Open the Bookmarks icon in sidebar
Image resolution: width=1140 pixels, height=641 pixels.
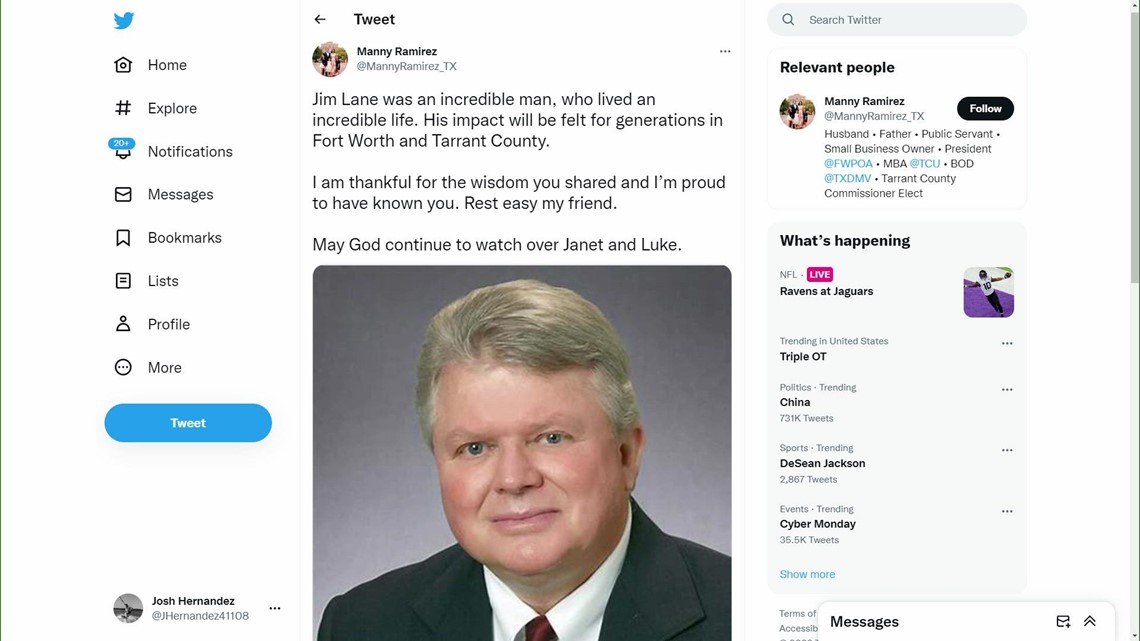(x=123, y=238)
